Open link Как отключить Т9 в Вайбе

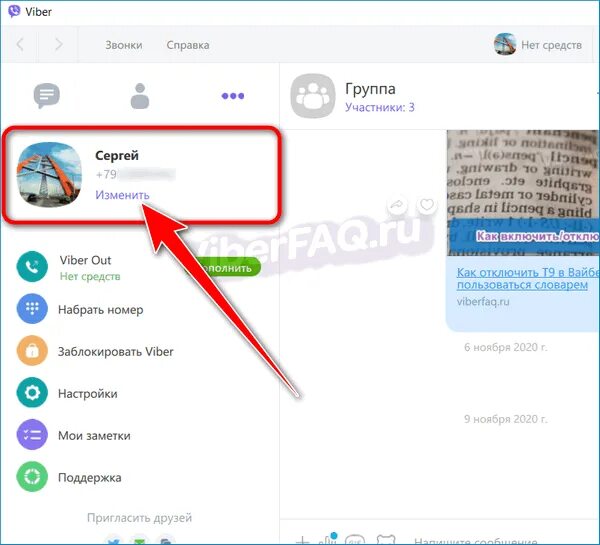pos(528,279)
